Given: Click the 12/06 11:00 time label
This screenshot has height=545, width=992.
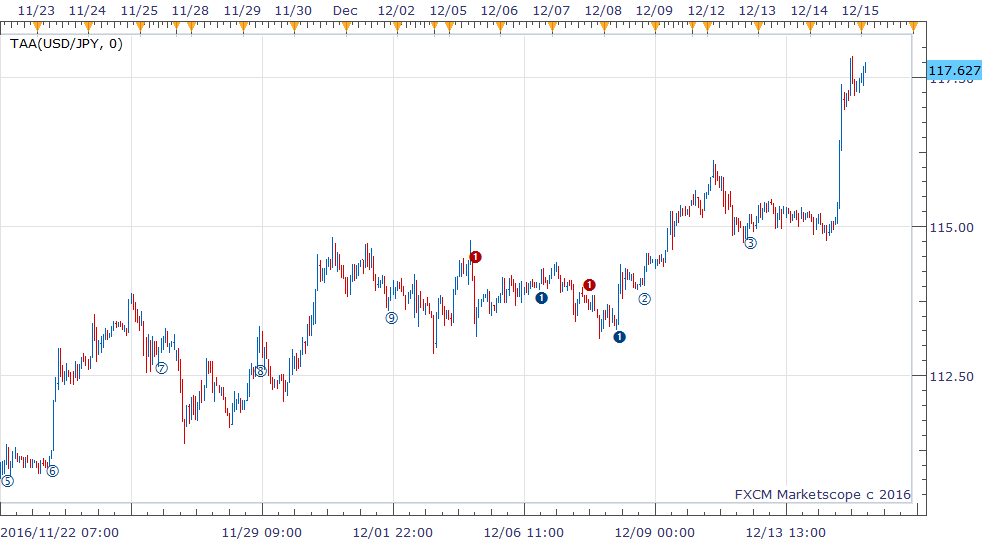Looking at the screenshot, I should click(x=523, y=533).
